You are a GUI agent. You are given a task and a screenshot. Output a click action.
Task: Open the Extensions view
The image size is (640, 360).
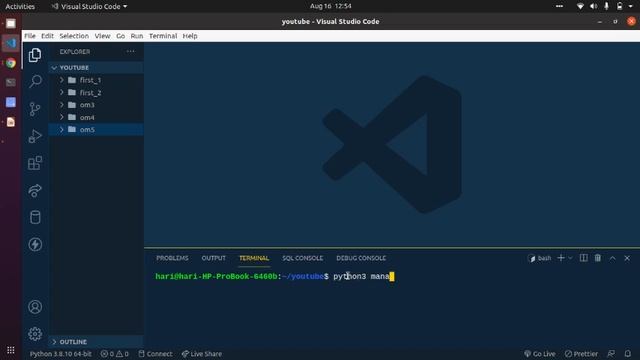(35, 163)
